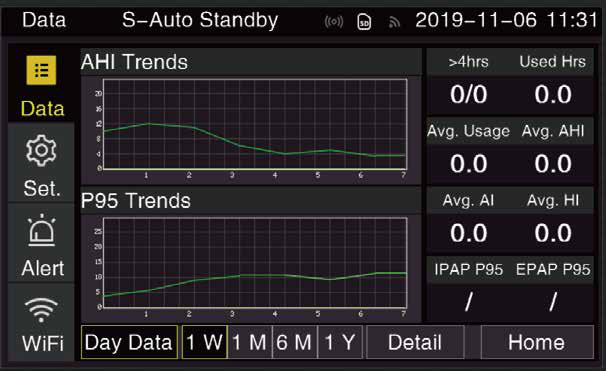Open the WiFi signal icon in sidebar
This screenshot has width=606, height=371.
pos(41,310)
